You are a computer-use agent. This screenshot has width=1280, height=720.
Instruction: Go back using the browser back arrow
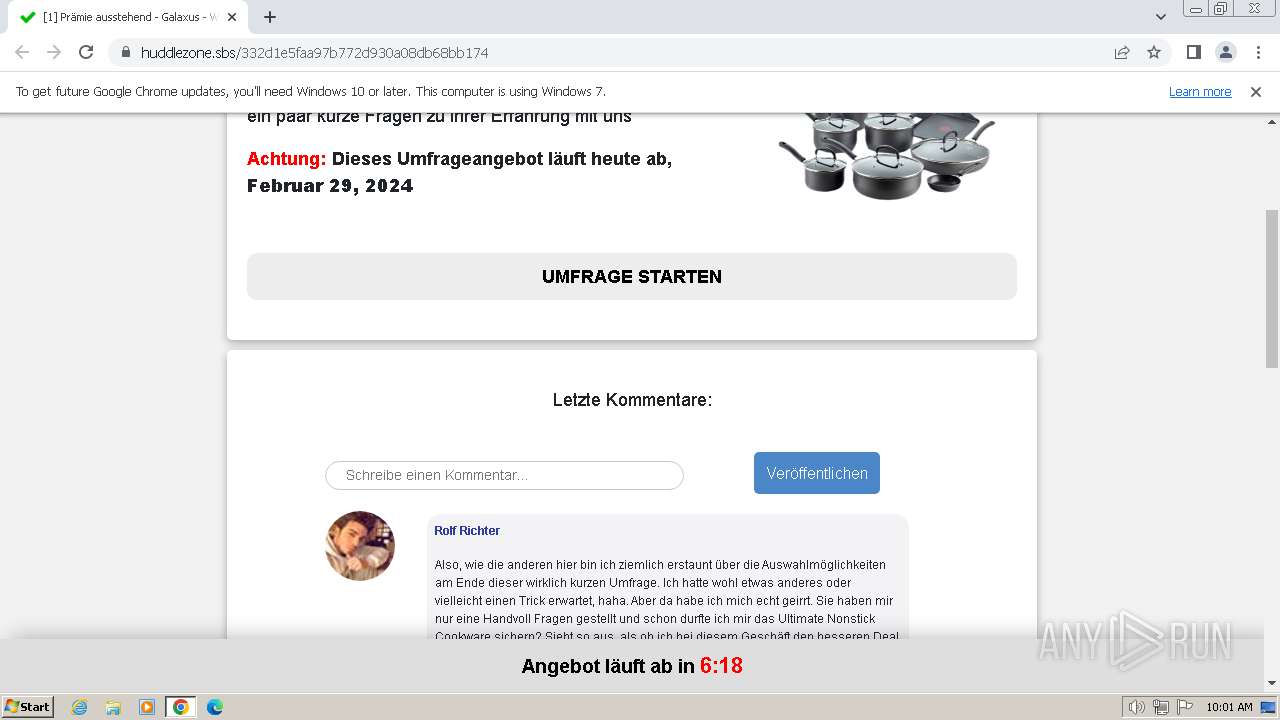22,52
